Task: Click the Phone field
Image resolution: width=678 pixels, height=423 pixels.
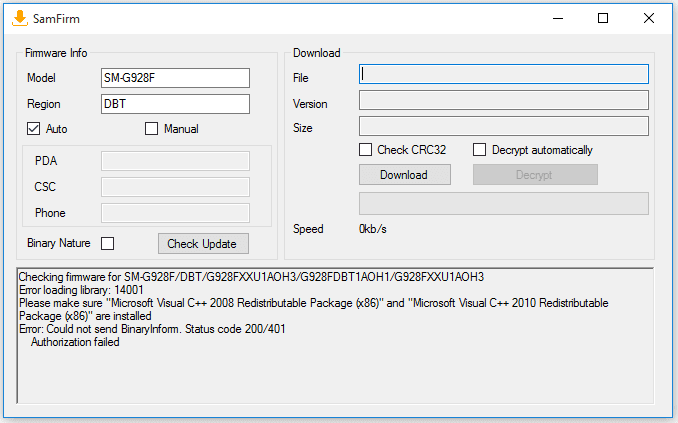Action: 175,213
